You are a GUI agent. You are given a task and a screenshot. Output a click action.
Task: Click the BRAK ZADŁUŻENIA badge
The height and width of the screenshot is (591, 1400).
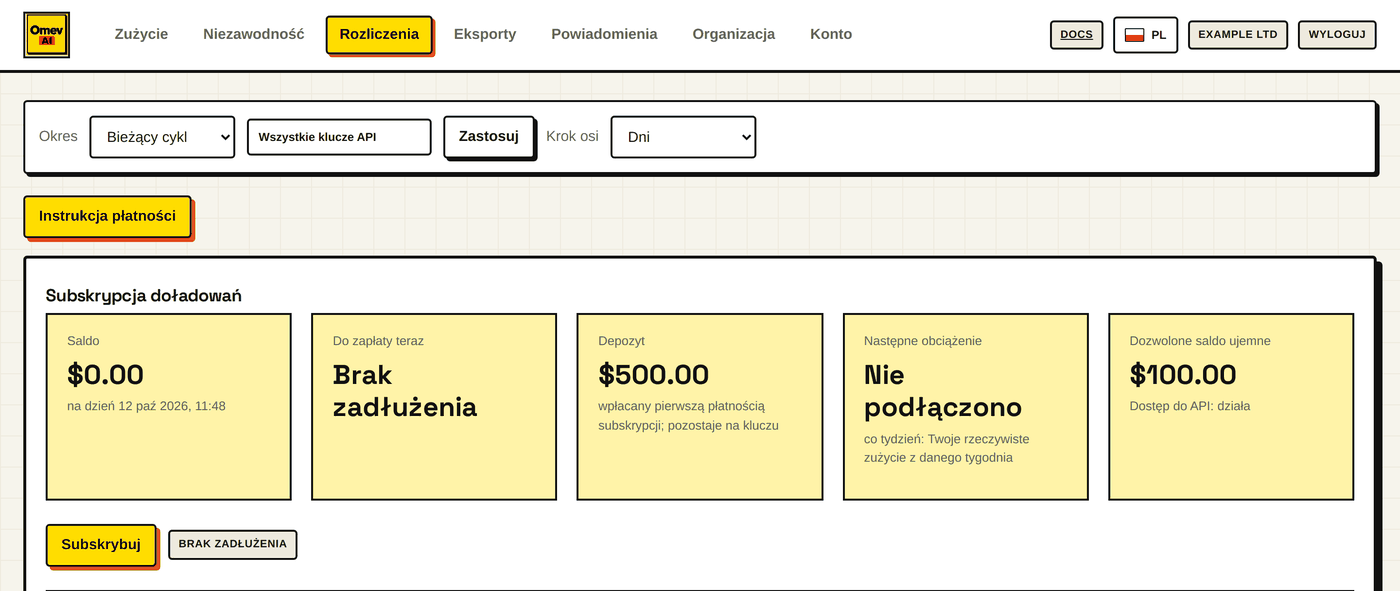tap(233, 544)
